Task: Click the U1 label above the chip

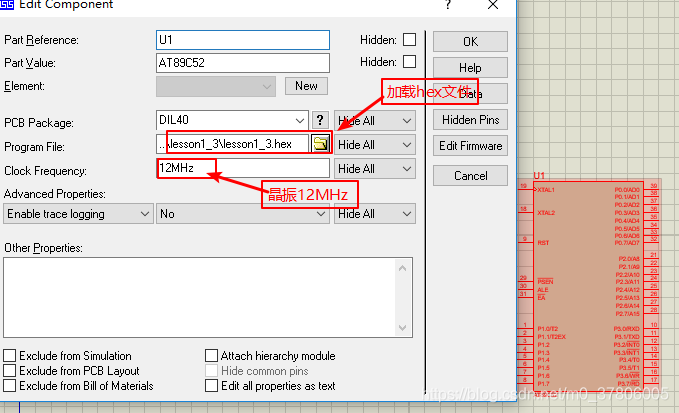Action: tap(539, 175)
